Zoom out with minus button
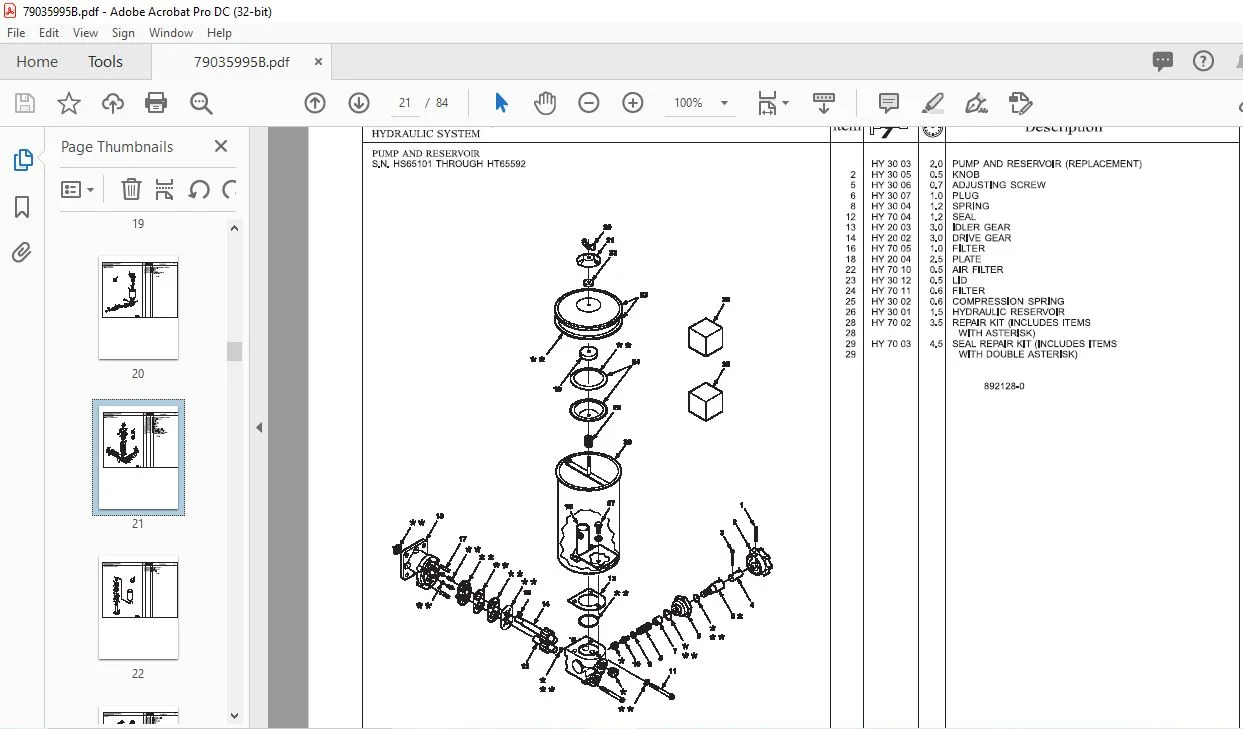Viewport: 1243px width, 729px height. [x=589, y=103]
